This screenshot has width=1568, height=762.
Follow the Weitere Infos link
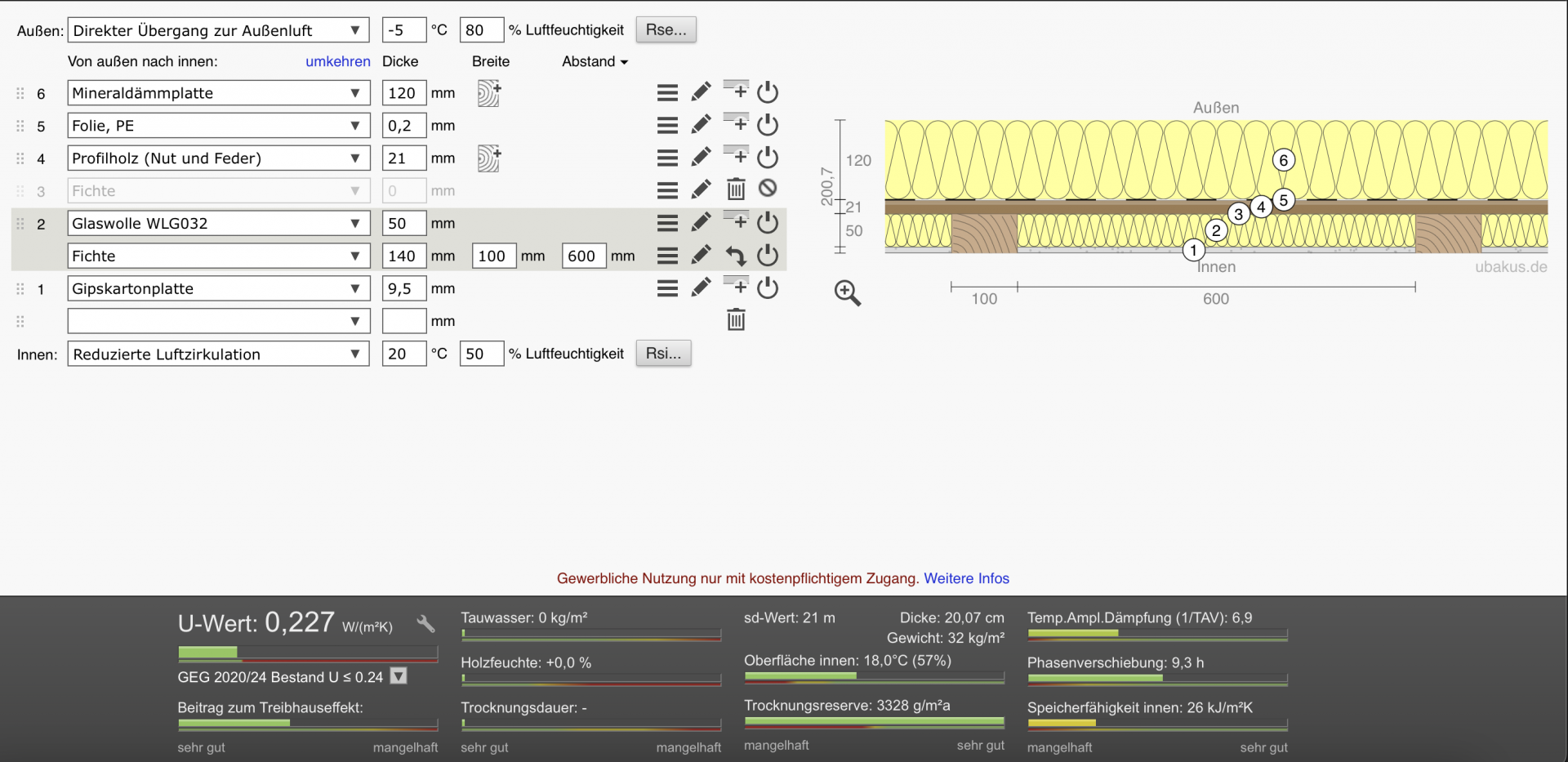pyautogui.click(x=966, y=578)
